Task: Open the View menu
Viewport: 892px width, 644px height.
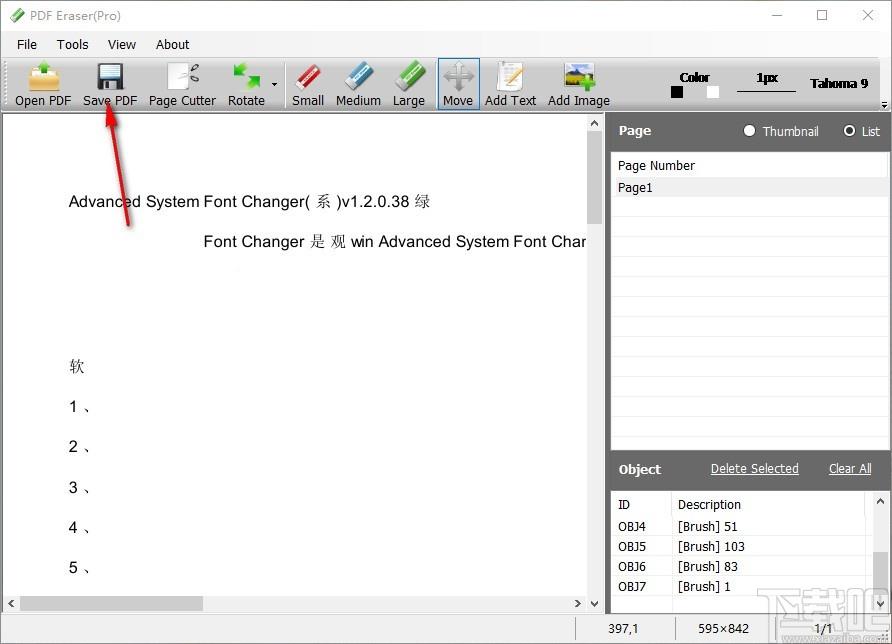Action: click(122, 44)
